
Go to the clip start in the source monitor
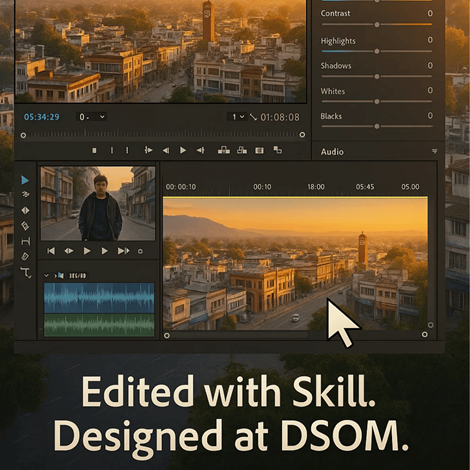pos(51,251)
